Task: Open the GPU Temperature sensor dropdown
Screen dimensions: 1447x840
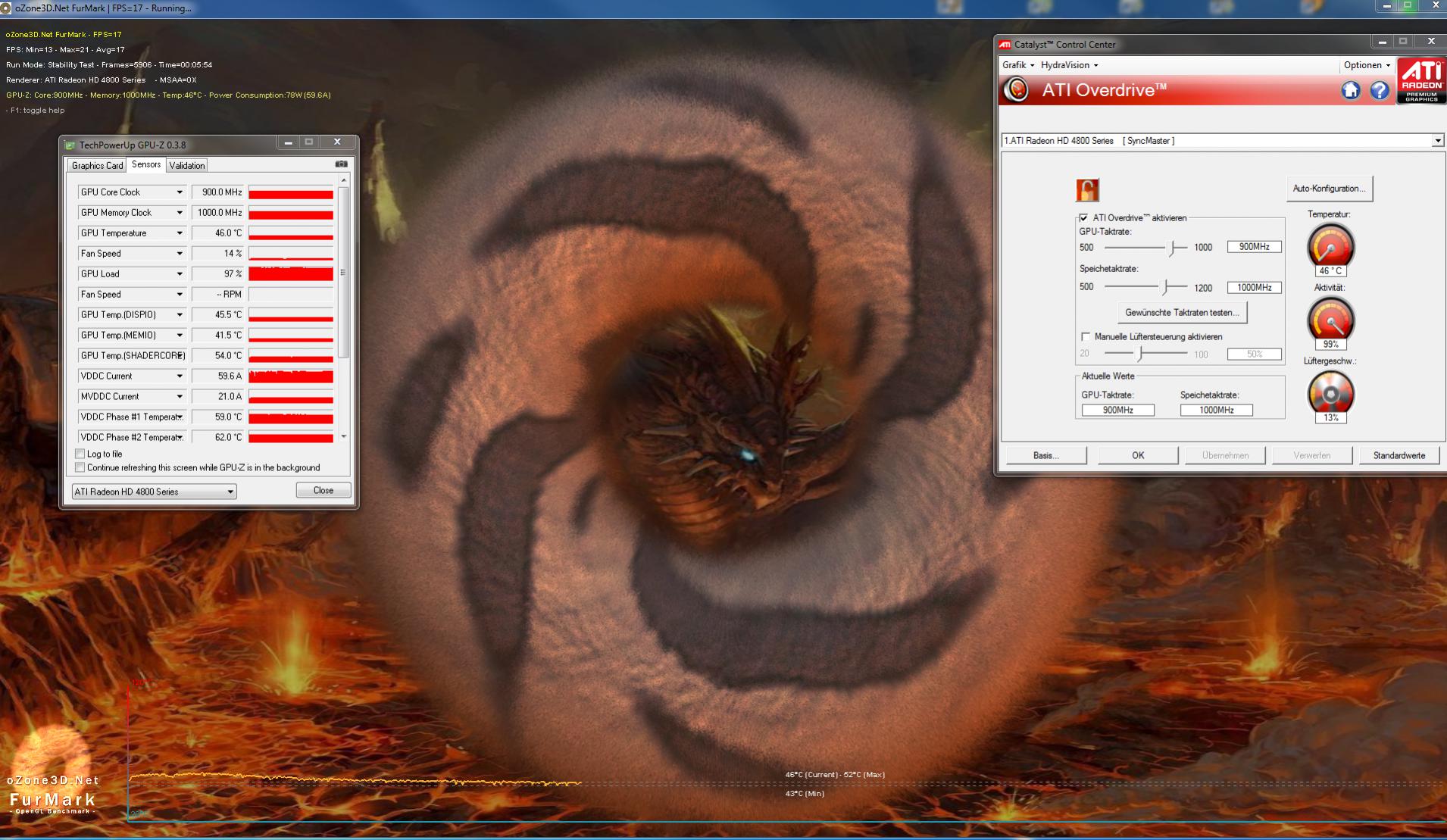Action: (x=180, y=233)
